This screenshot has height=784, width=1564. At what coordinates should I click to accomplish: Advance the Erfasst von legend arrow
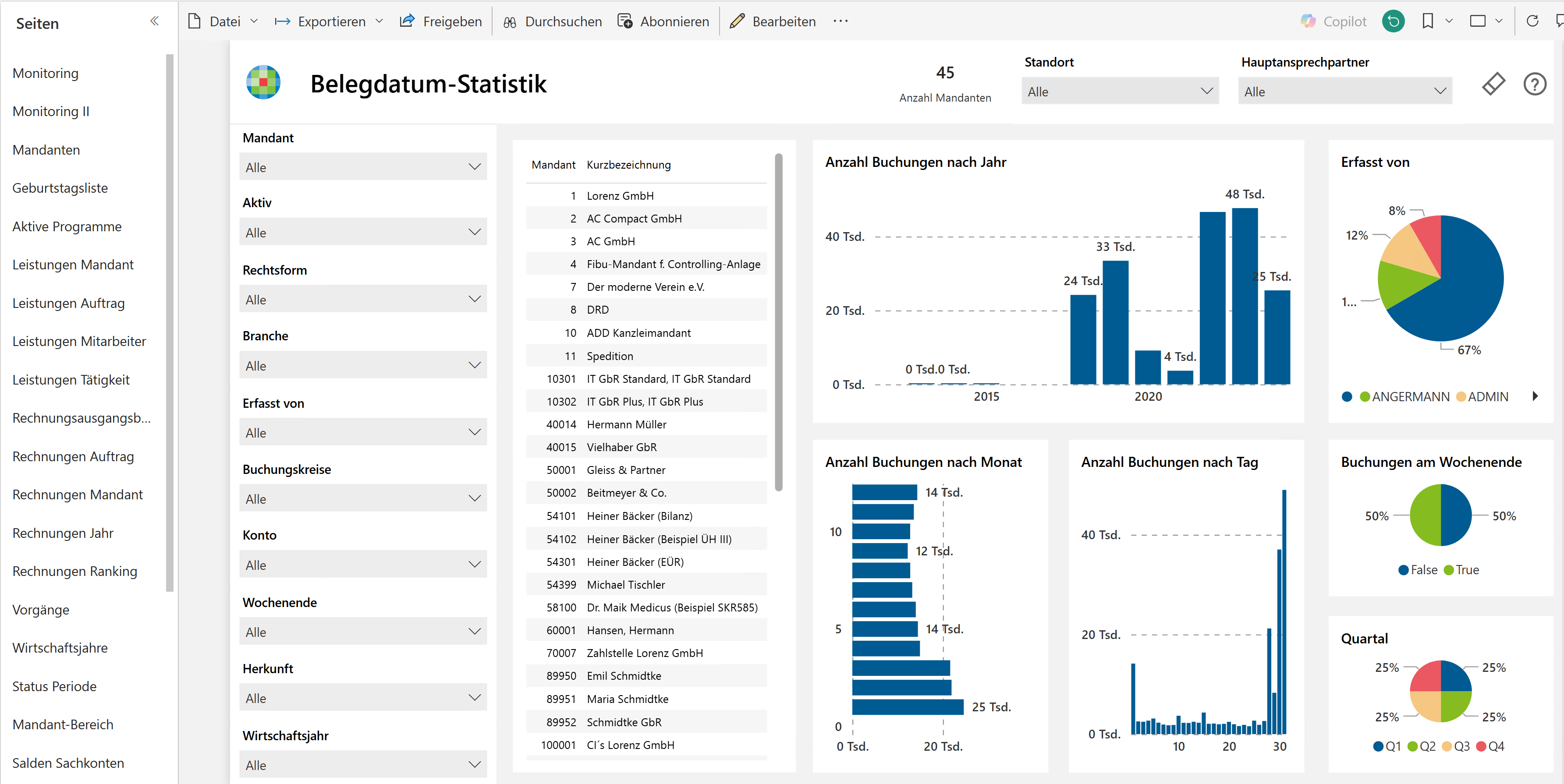coord(1535,396)
